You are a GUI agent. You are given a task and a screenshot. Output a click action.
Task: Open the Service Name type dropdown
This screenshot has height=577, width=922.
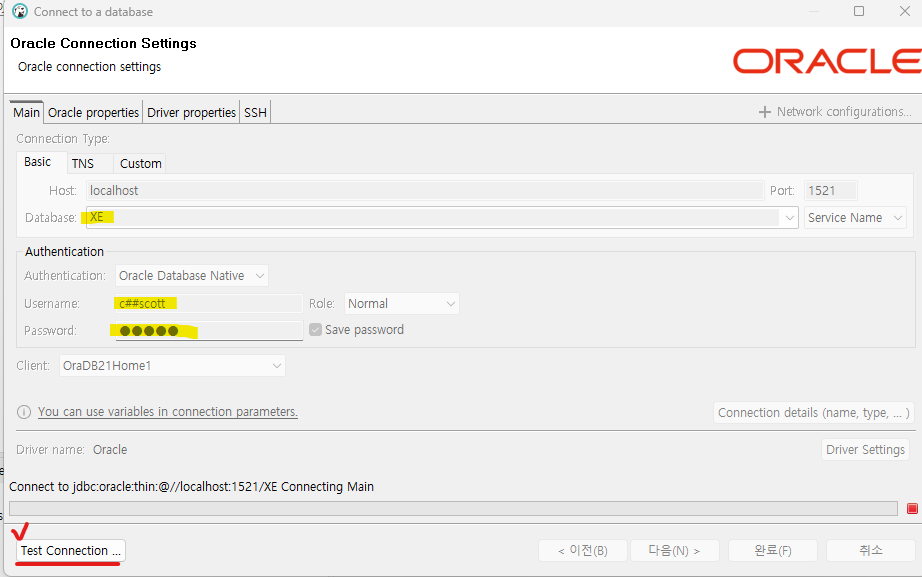[x=855, y=218]
